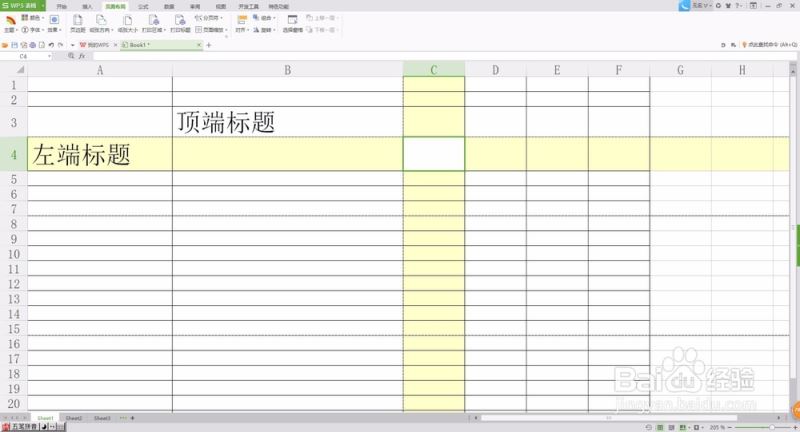The width and height of the screenshot is (800, 432).
Task: Open the help question mark menu
Action: [738, 6]
